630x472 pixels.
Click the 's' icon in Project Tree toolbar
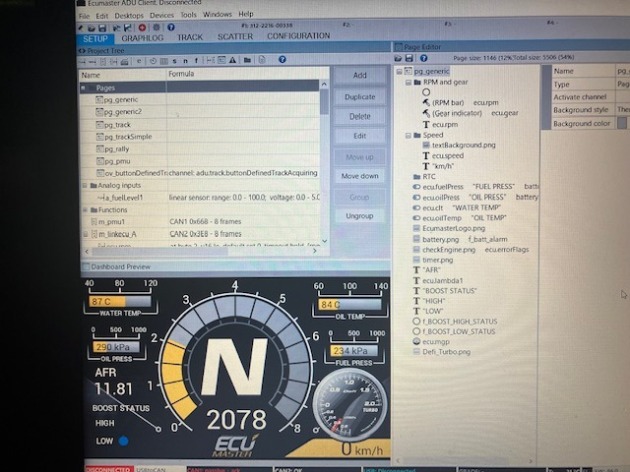(x=174, y=61)
